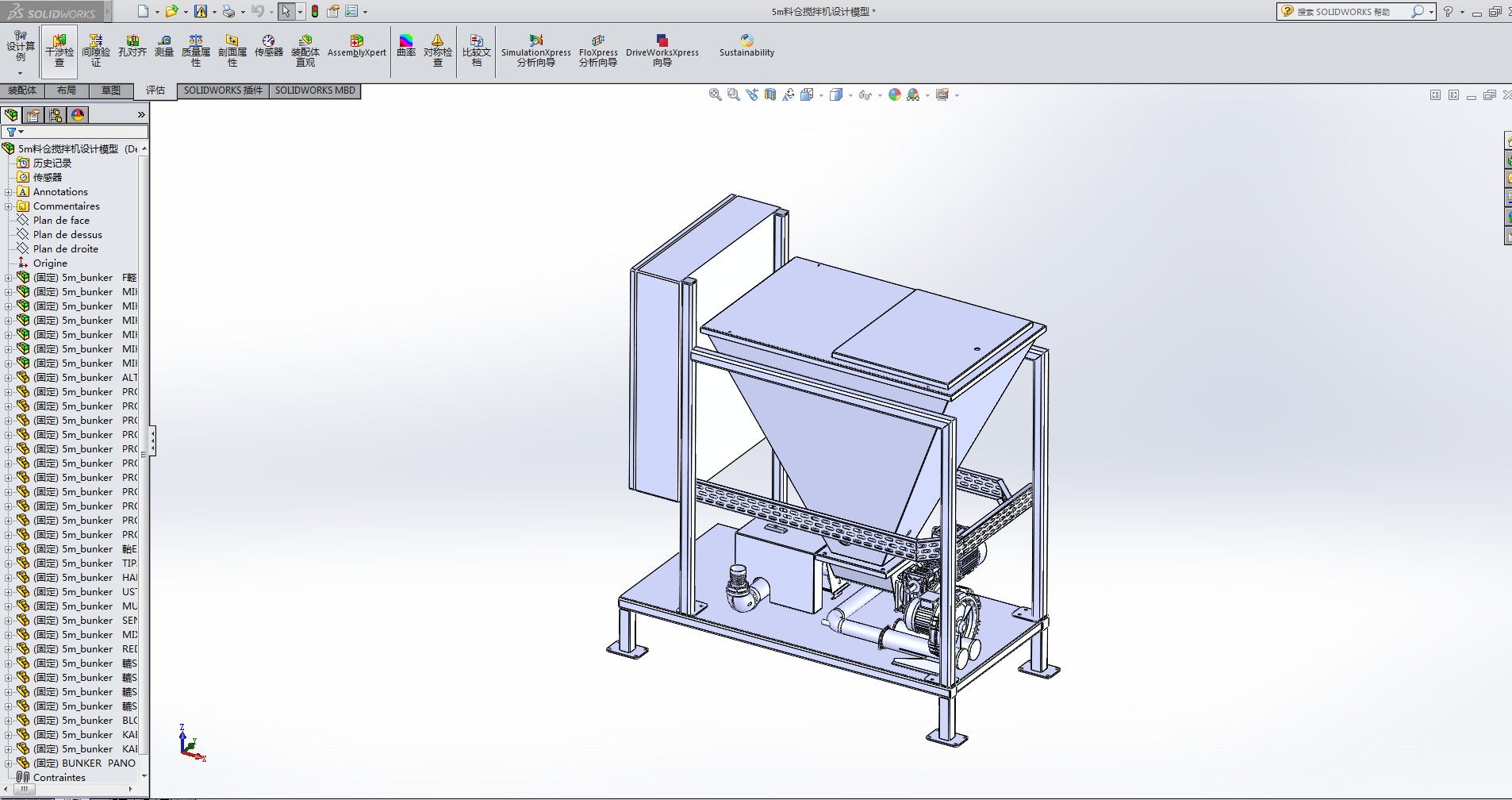Open the ConfigurationManager tab icon

click(56, 115)
